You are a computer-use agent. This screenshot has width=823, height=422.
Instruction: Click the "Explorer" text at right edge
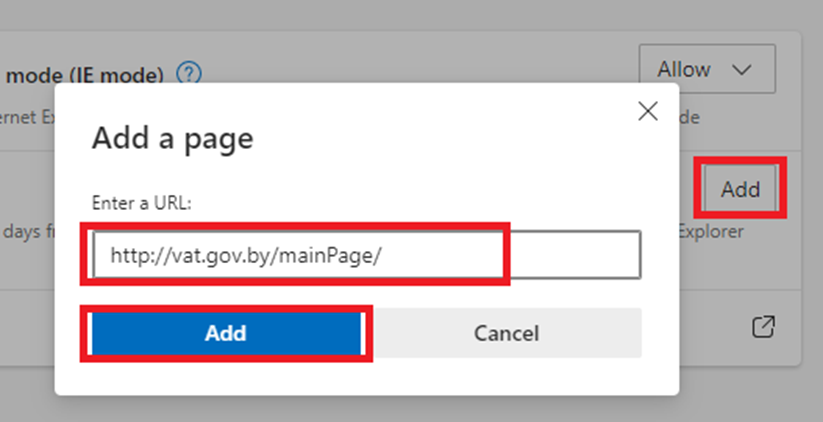tap(711, 232)
